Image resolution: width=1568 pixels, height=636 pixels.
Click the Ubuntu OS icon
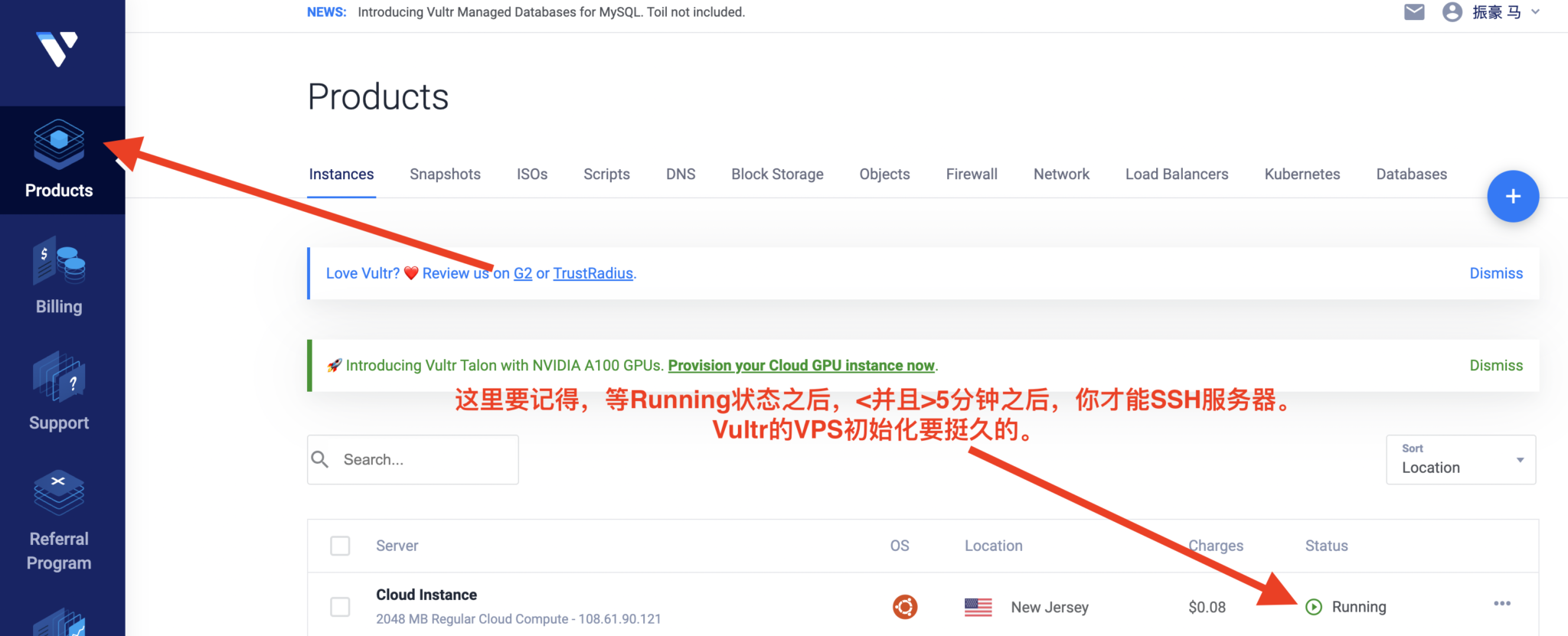(x=905, y=607)
